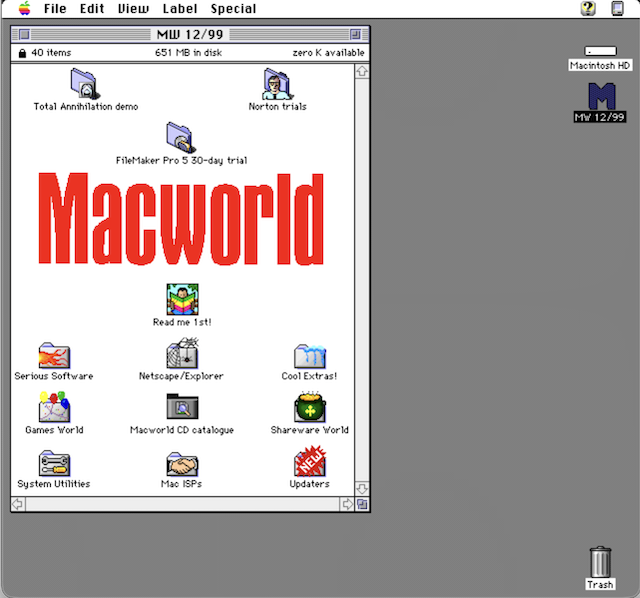640x598 pixels.
Task: Open the Help menu icon in menu bar
Action: (588, 9)
